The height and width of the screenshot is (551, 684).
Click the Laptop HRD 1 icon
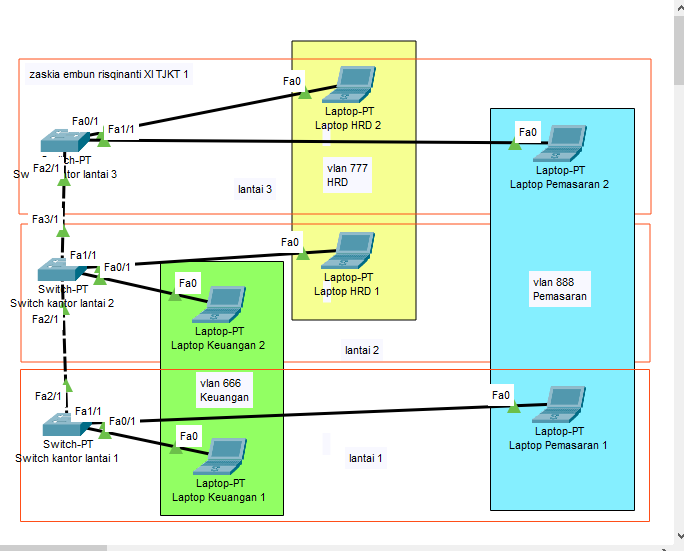(x=348, y=250)
